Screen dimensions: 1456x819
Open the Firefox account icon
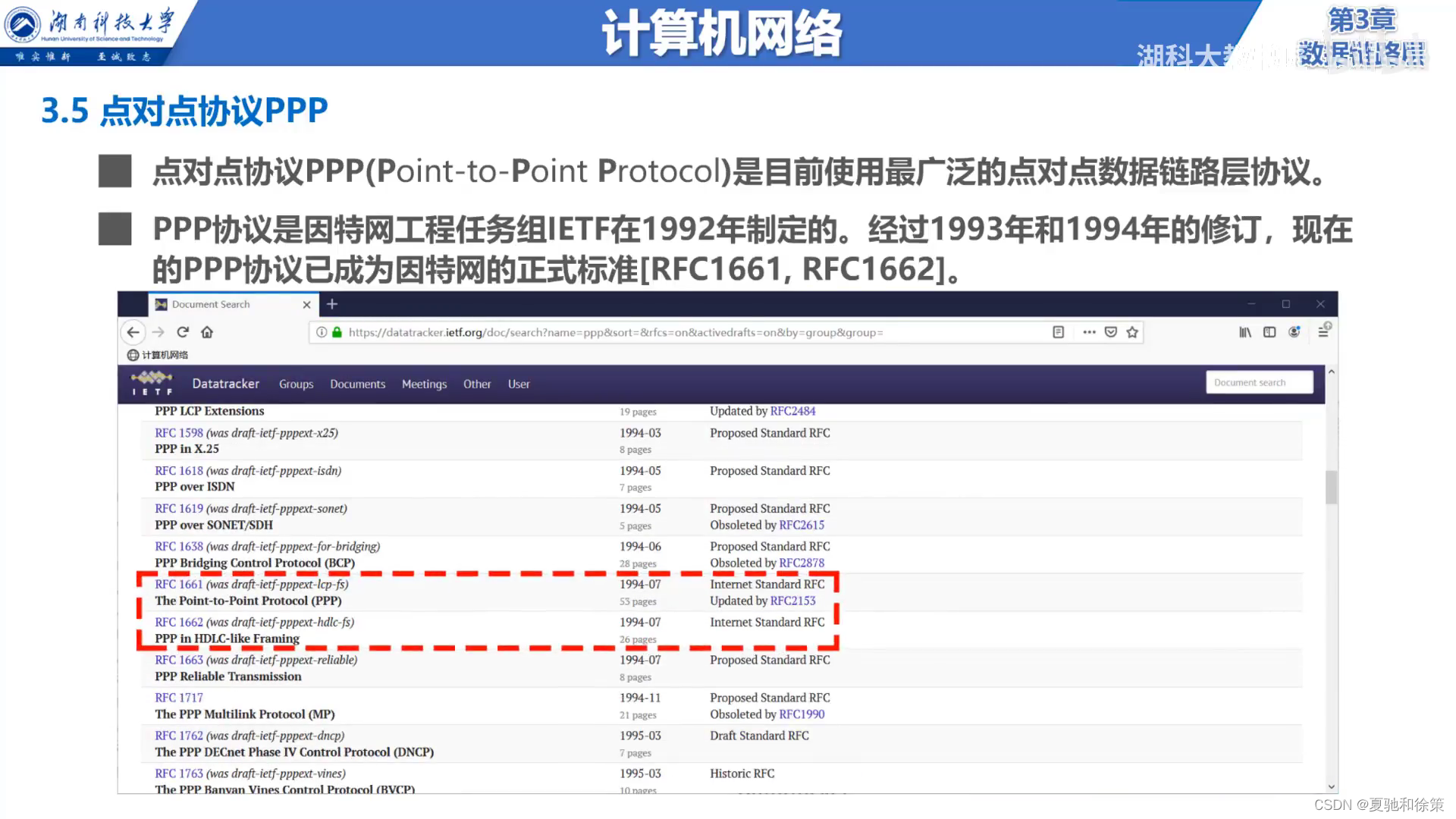coord(1294,332)
